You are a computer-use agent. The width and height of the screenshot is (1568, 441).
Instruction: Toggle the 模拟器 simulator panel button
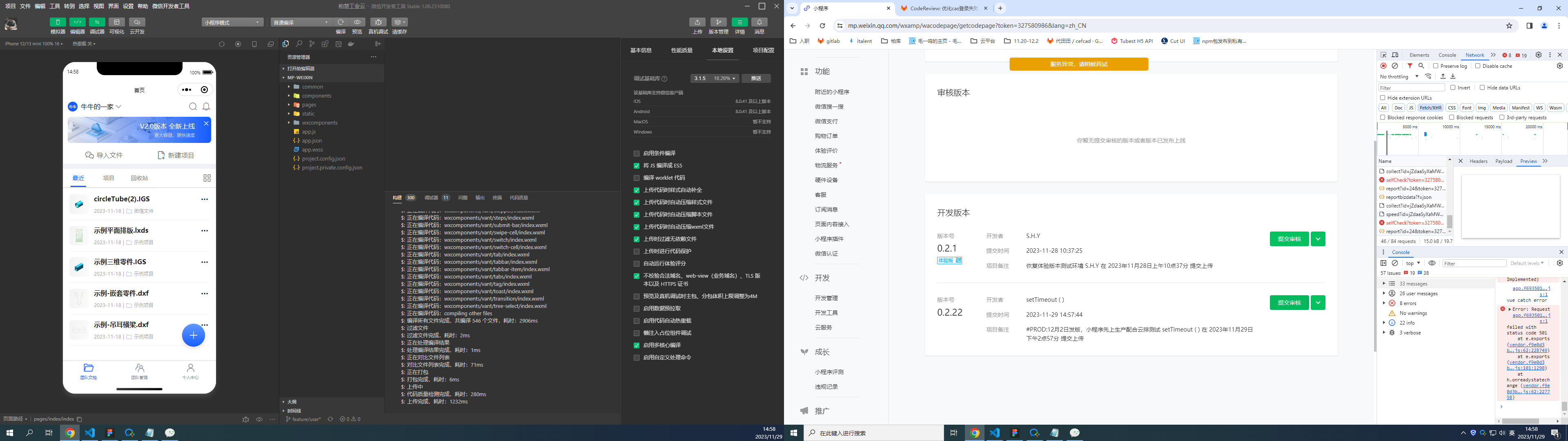[58, 22]
